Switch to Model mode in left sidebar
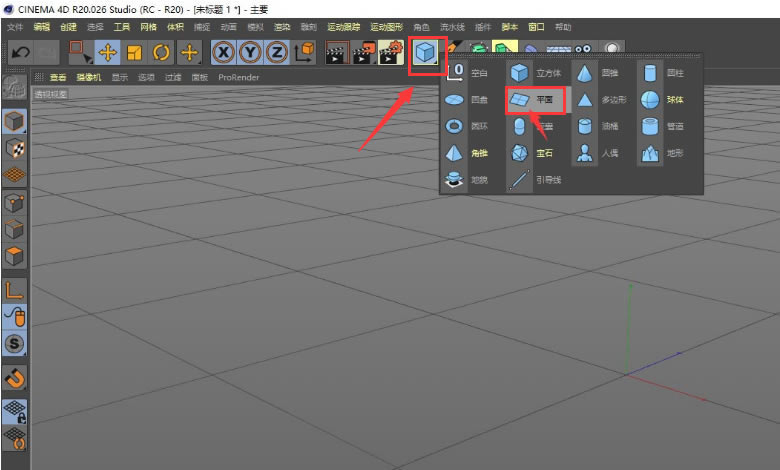 [14, 121]
